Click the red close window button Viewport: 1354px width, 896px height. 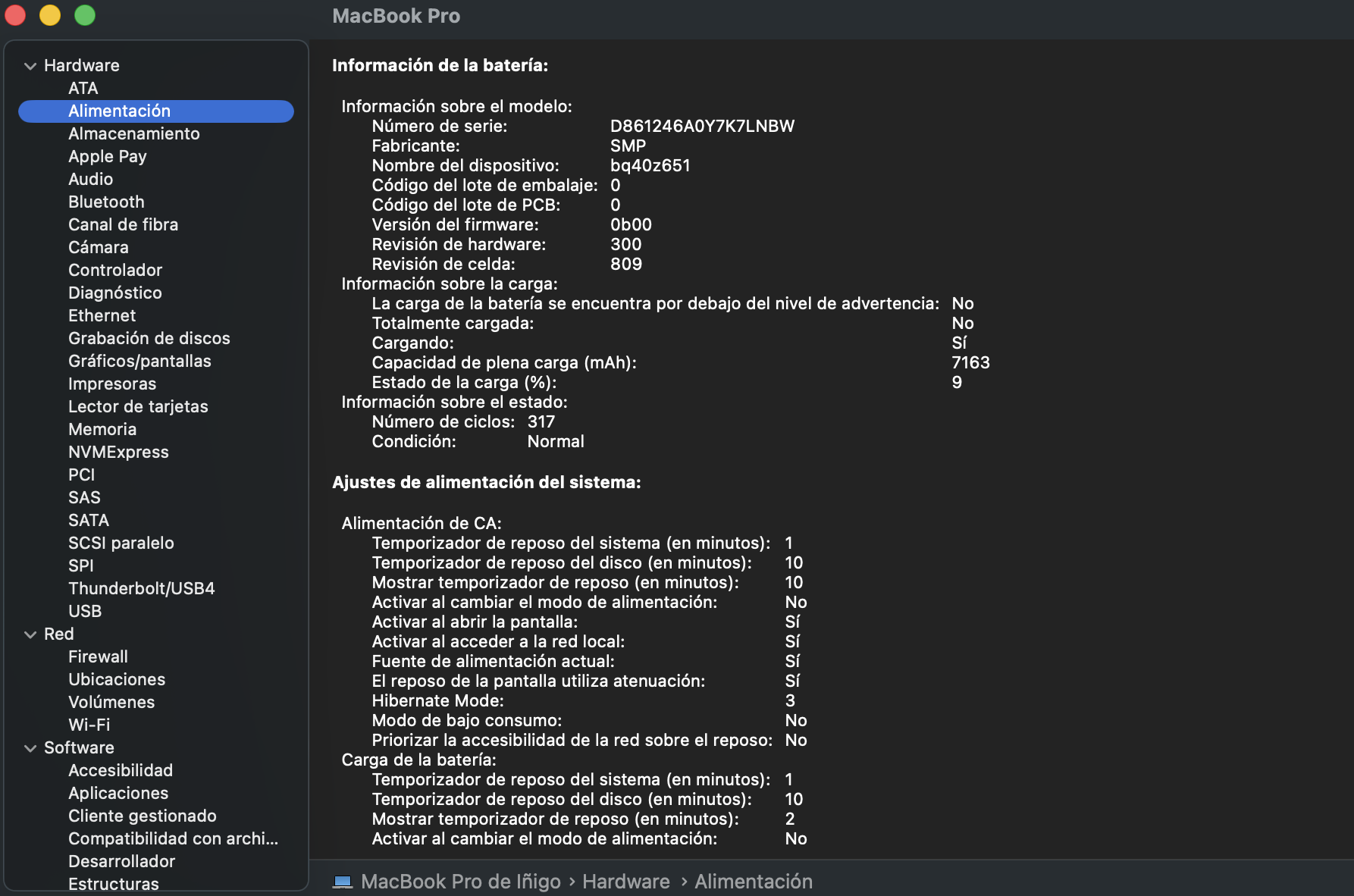pos(15,15)
